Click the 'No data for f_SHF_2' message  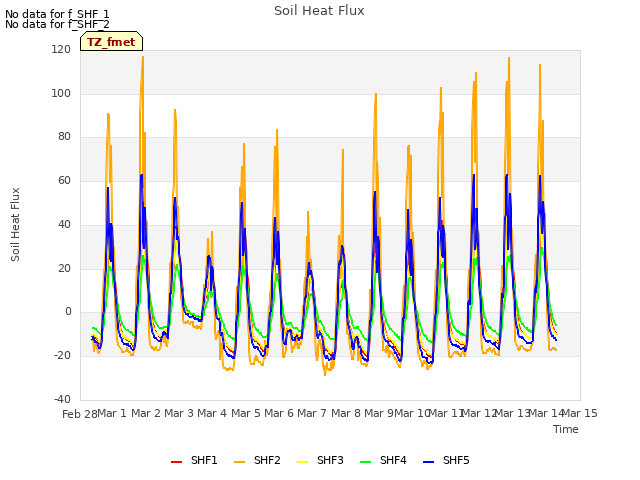coord(57,24)
